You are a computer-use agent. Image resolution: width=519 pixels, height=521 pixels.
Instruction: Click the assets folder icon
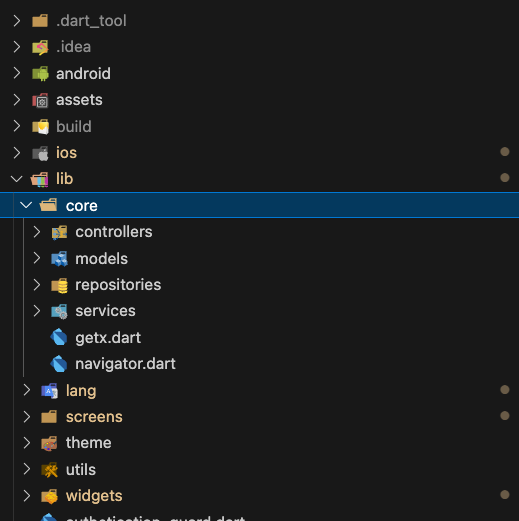click(40, 100)
